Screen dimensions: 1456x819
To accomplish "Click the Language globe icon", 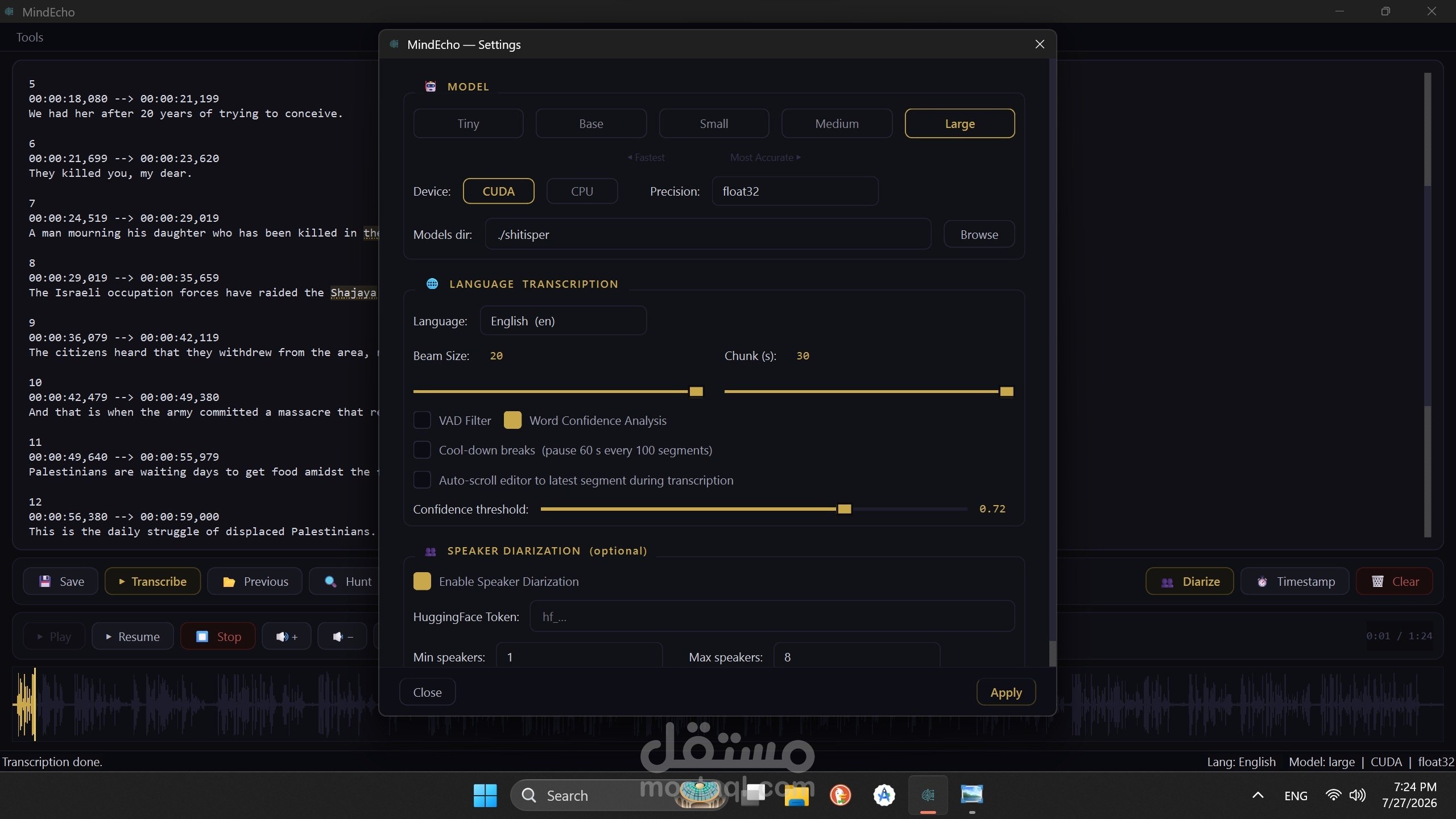I will pos(432,284).
